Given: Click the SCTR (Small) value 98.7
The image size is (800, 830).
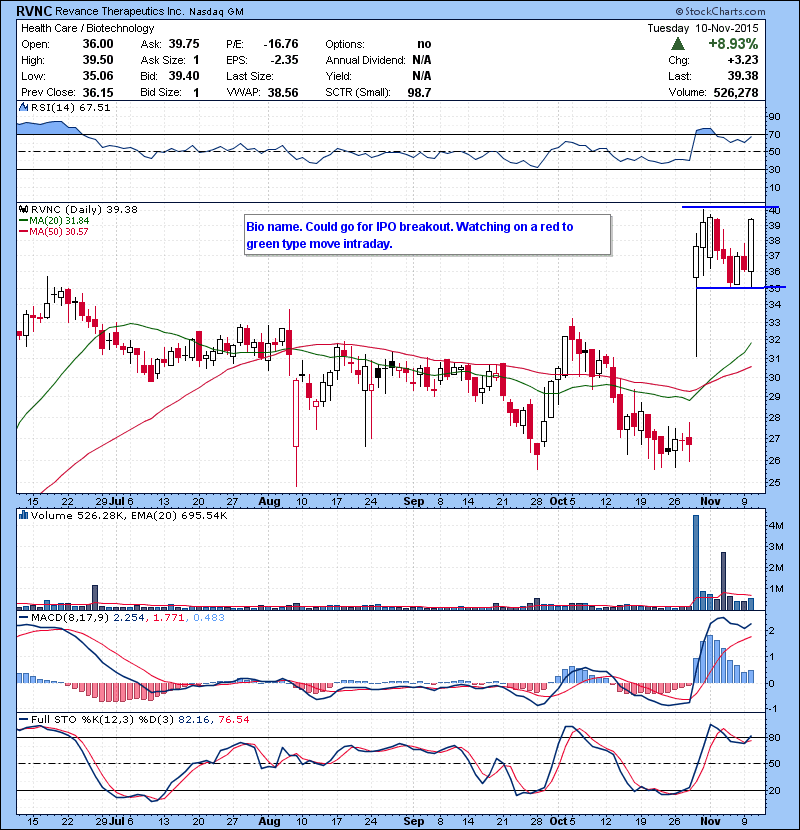Looking at the screenshot, I should coord(419,92).
